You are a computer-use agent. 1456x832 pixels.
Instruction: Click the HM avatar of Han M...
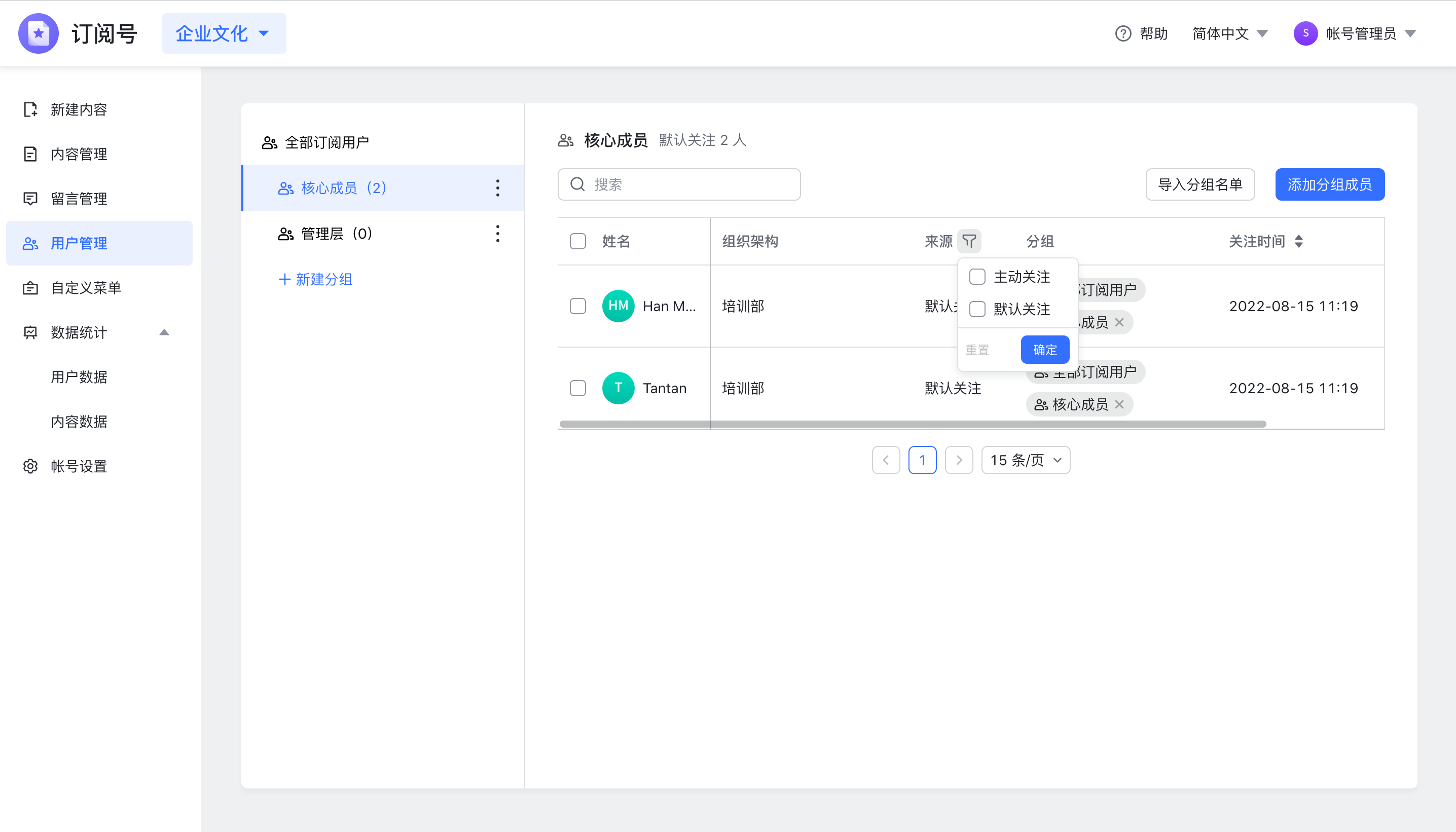[x=618, y=306]
